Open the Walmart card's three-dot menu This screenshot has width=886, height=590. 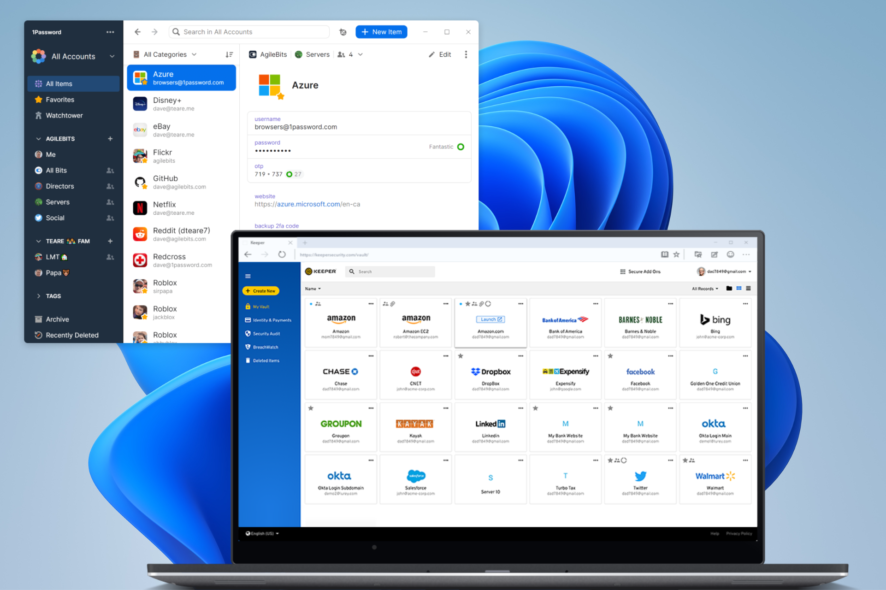coord(745,461)
